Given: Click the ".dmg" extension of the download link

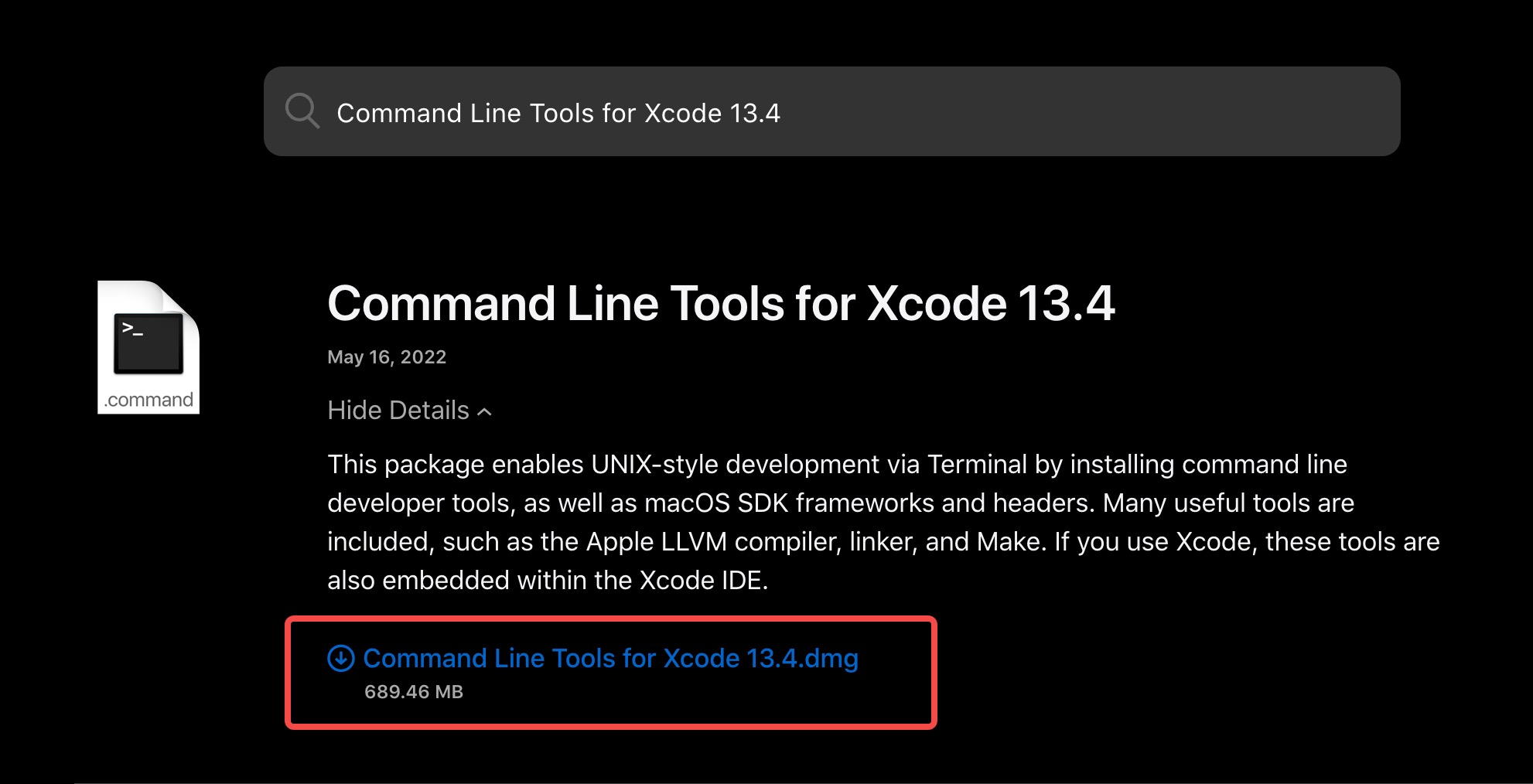Looking at the screenshot, I should coord(829,659).
